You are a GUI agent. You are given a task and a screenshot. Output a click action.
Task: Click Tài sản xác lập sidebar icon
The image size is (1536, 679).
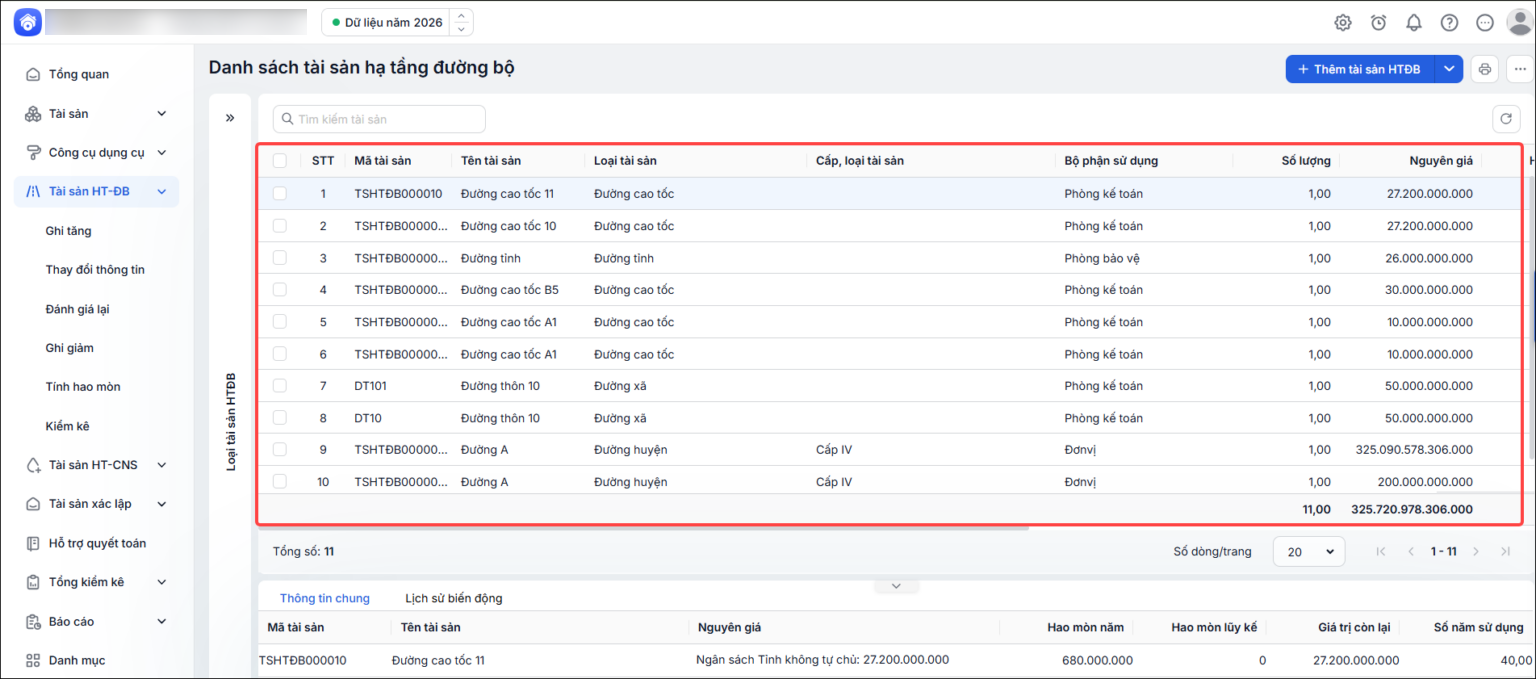33,504
